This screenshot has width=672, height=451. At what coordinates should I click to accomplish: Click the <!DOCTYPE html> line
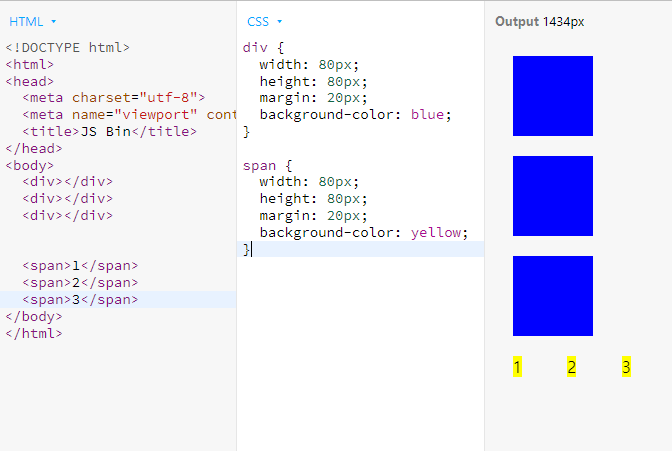[x=67, y=48]
